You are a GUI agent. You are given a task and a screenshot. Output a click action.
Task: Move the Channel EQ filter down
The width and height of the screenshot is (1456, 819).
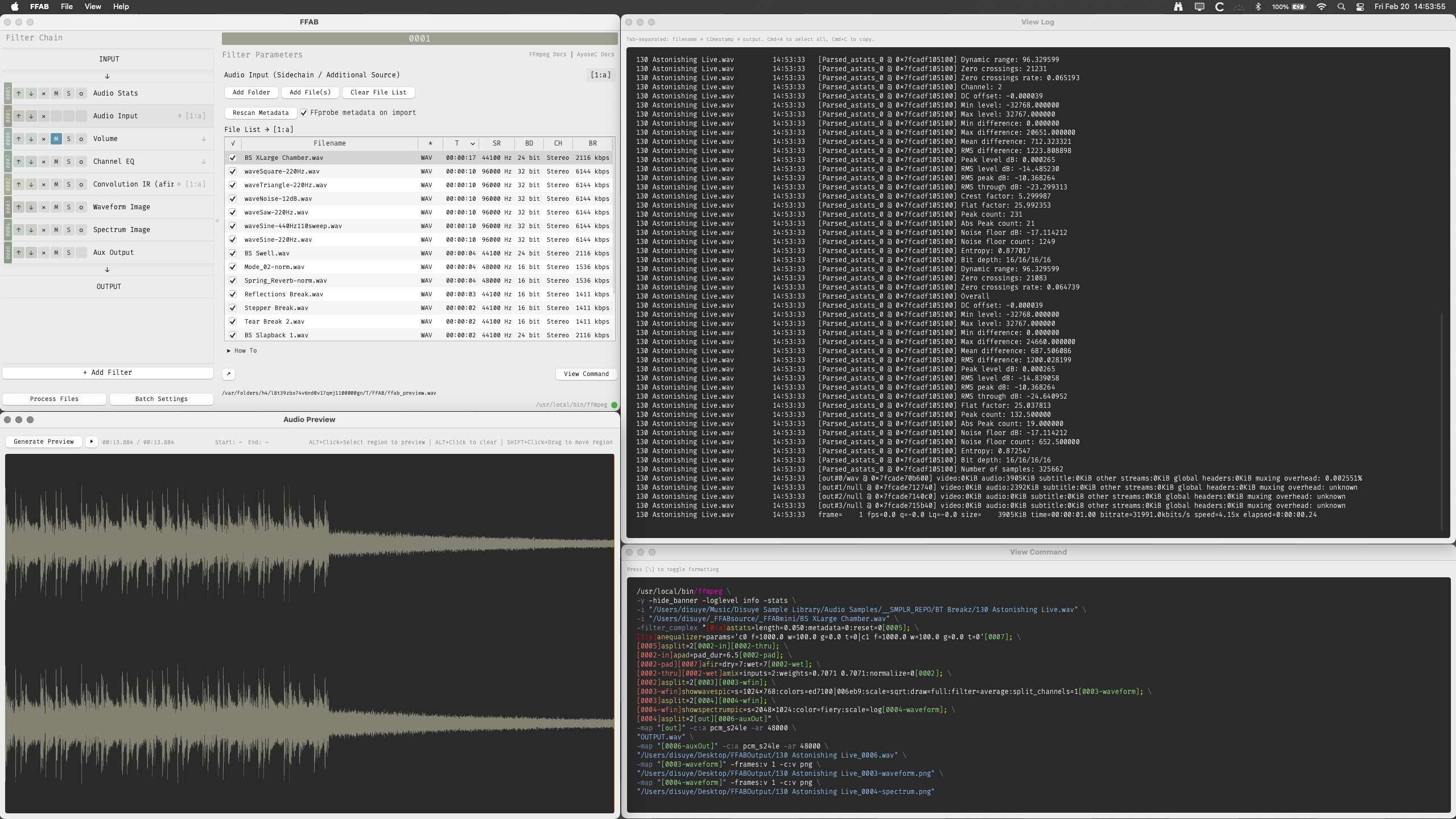(x=31, y=162)
